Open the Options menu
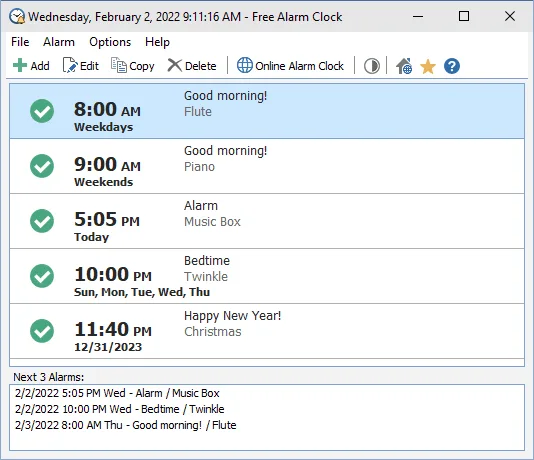 coord(110,42)
